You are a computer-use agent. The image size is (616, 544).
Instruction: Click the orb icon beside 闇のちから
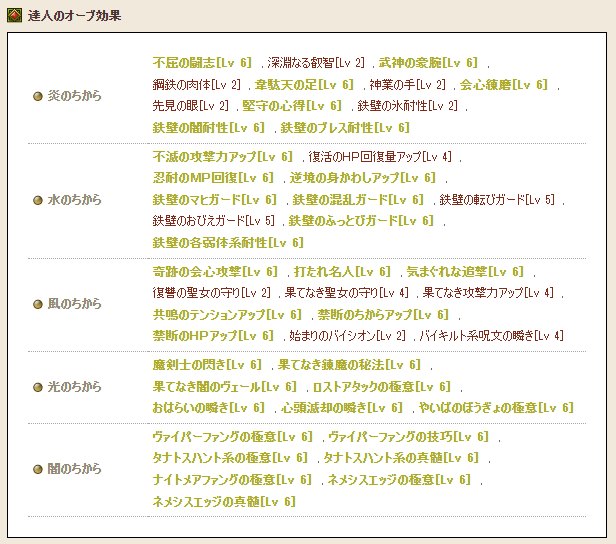[38, 469]
